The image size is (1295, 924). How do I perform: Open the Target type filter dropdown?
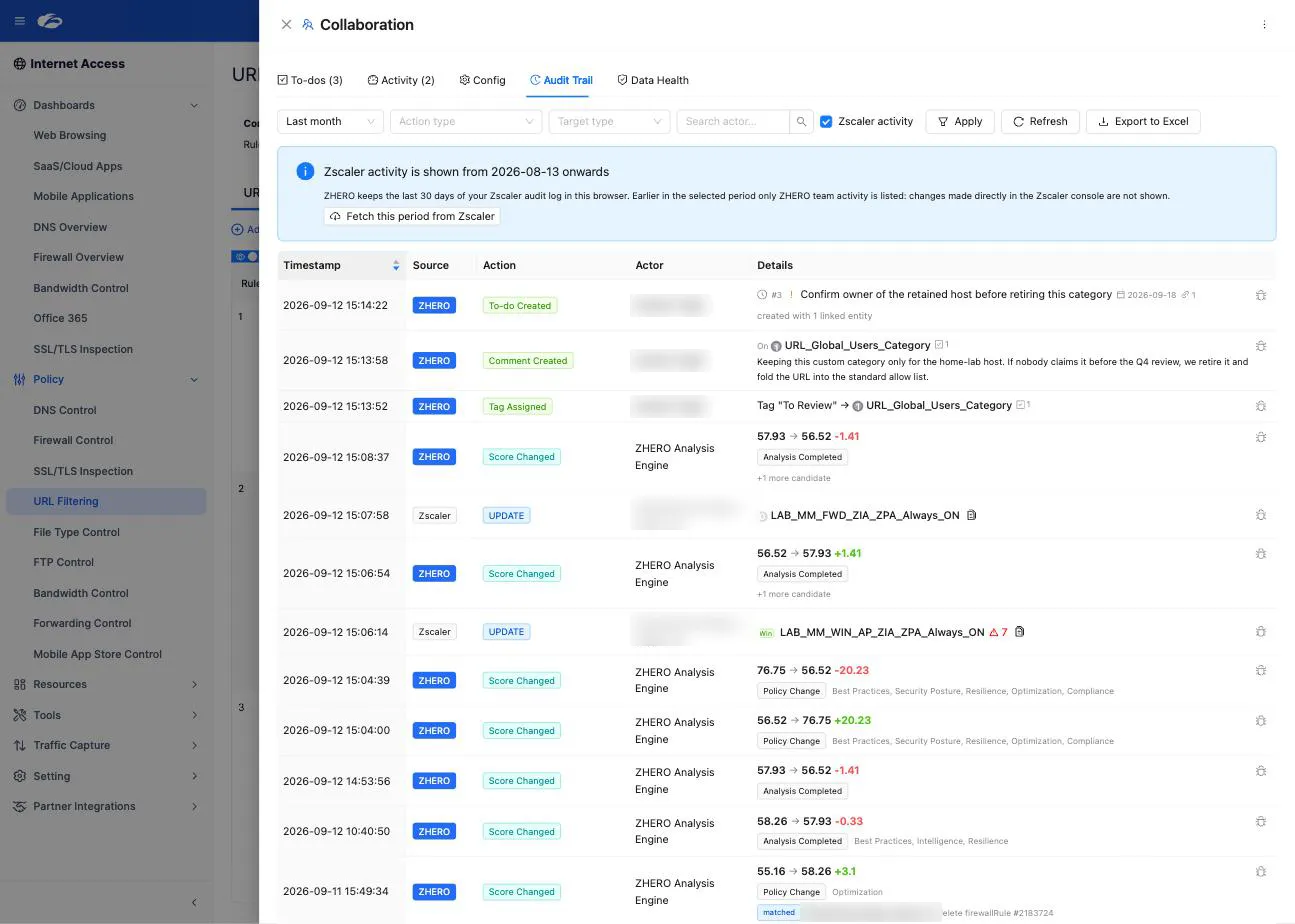(x=609, y=121)
